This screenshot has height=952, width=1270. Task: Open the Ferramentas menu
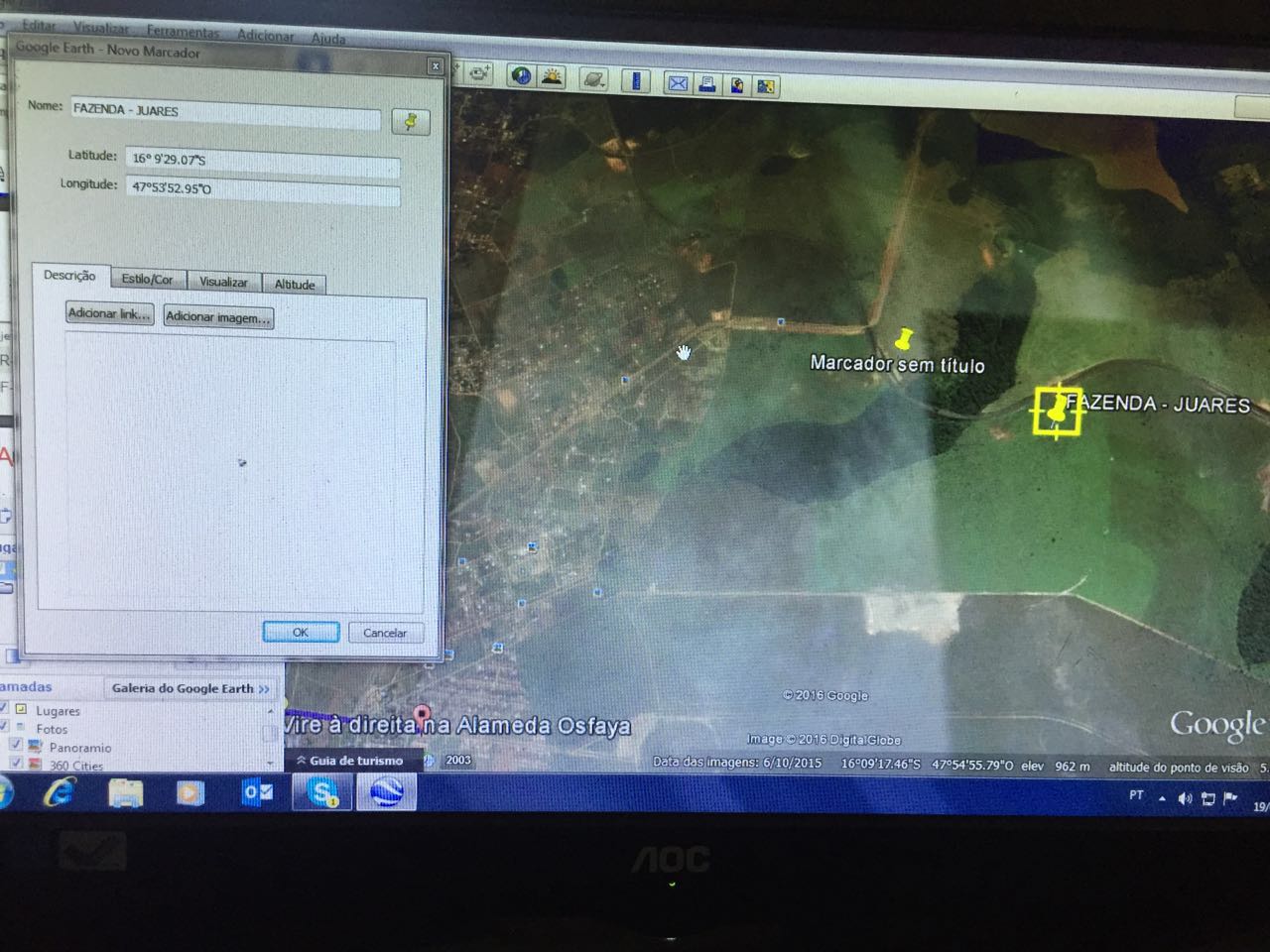click(x=183, y=32)
